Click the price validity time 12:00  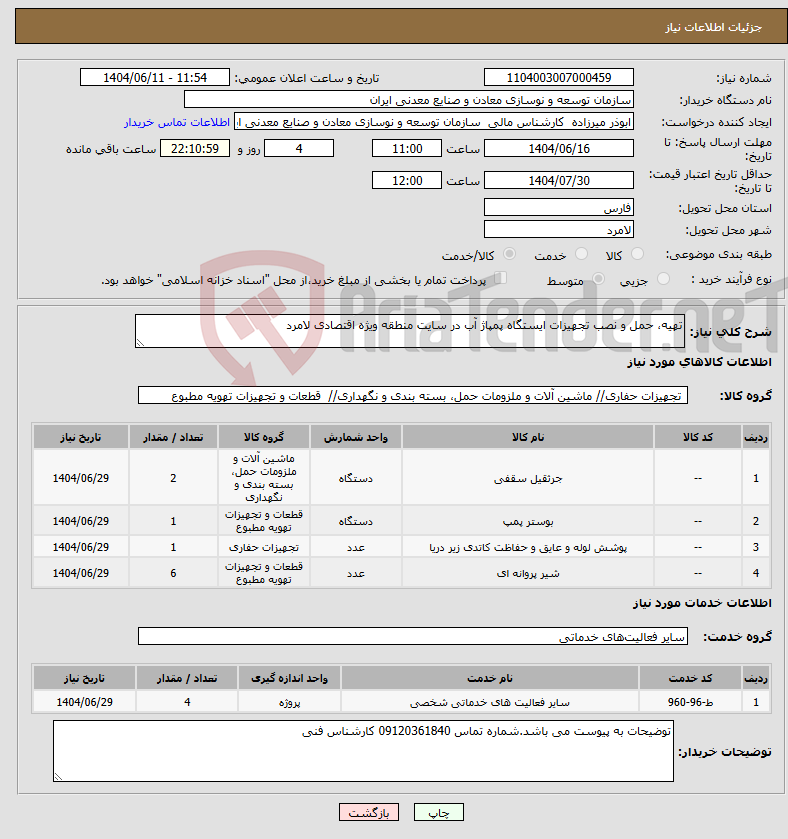(x=407, y=180)
